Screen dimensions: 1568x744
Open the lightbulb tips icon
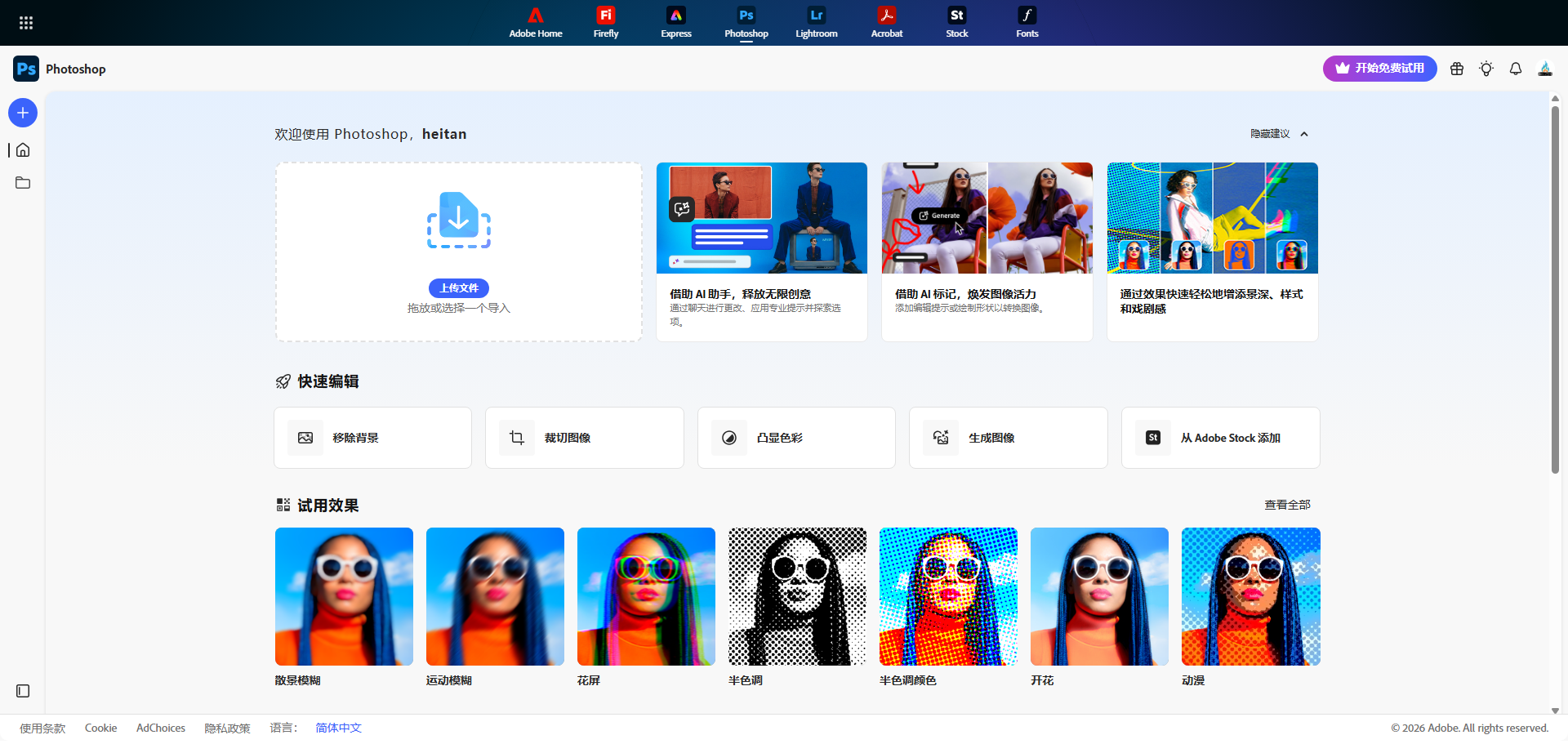click(1486, 69)
